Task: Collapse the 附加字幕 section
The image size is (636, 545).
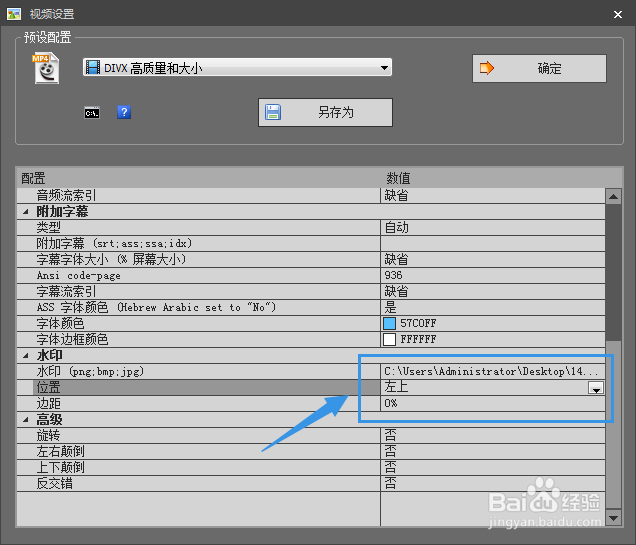Action: tap(26, 212)
